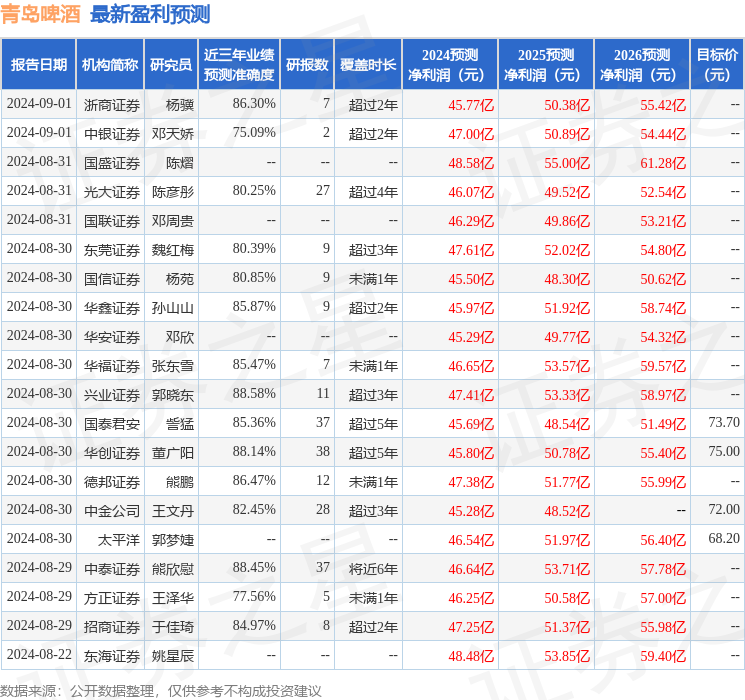Select the 方正证券 institution cell

[112, 598]
